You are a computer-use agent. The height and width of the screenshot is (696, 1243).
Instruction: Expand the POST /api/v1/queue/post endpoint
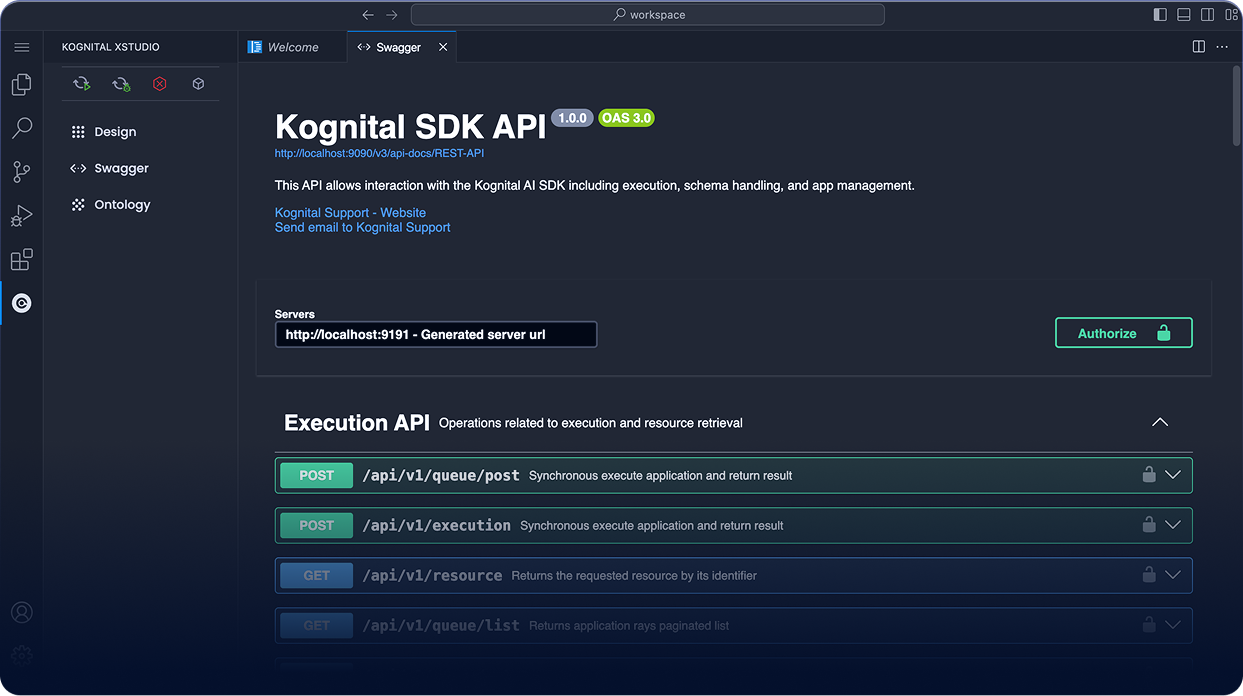1172,474
